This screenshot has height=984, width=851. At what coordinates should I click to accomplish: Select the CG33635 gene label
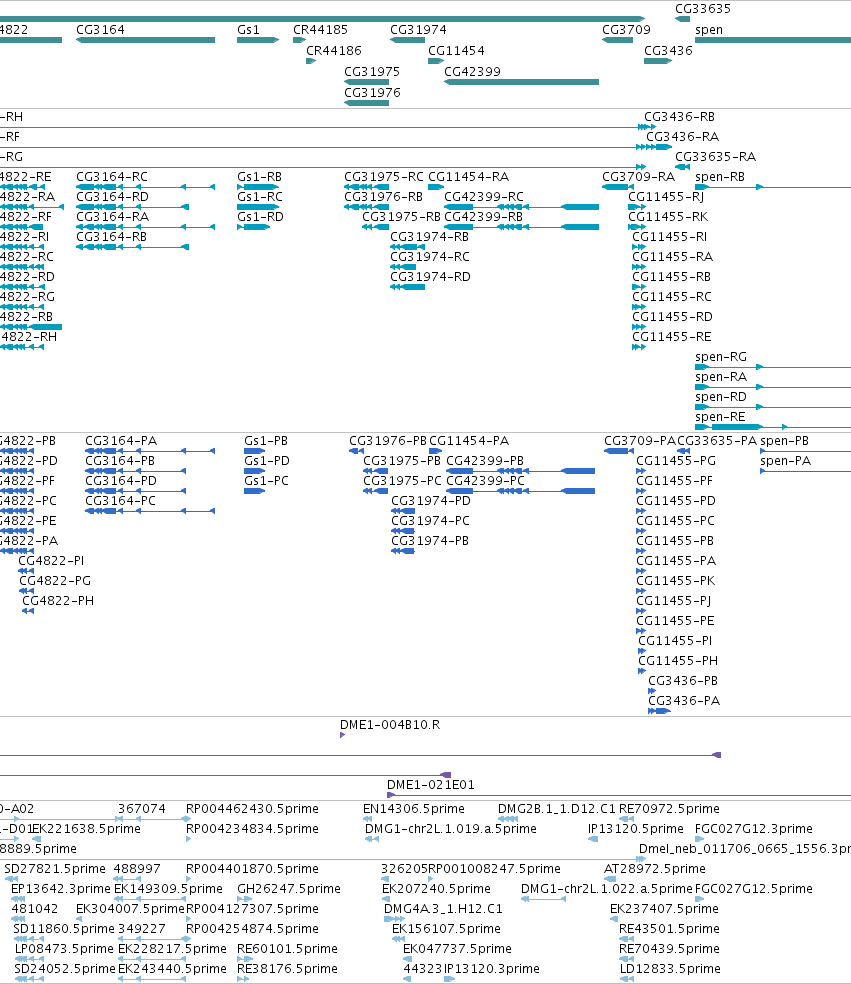(x=703, y=9)
